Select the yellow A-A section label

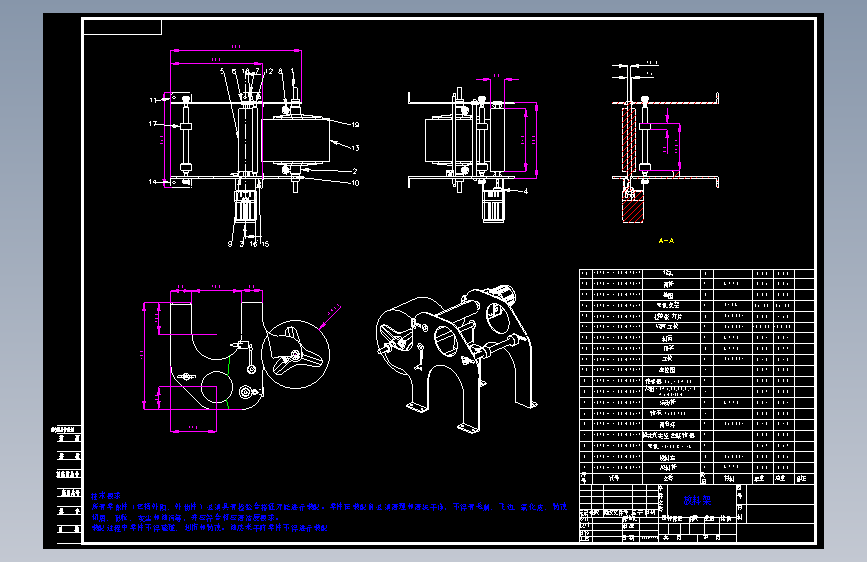[666, 241]
